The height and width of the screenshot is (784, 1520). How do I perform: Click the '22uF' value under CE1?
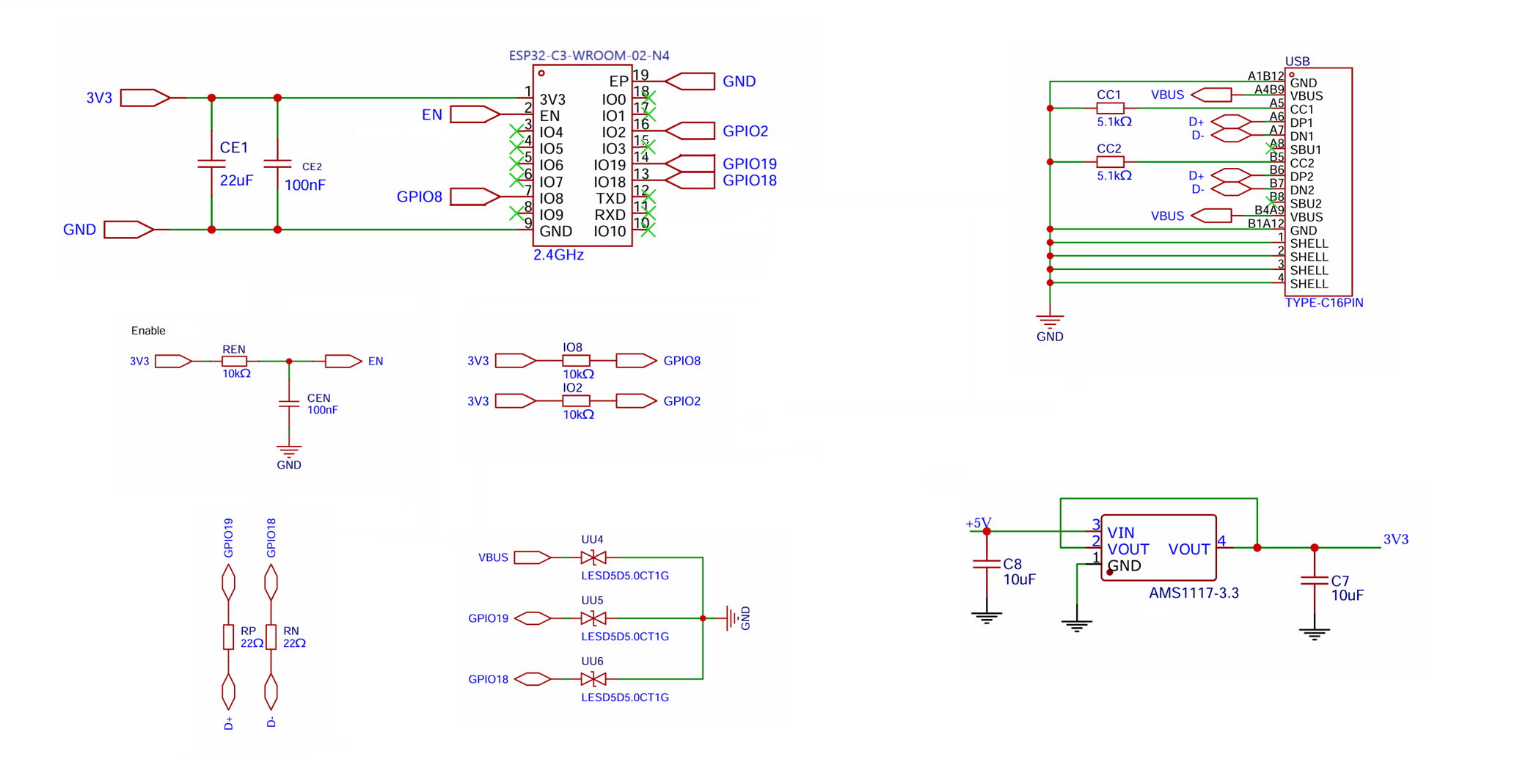236,180
